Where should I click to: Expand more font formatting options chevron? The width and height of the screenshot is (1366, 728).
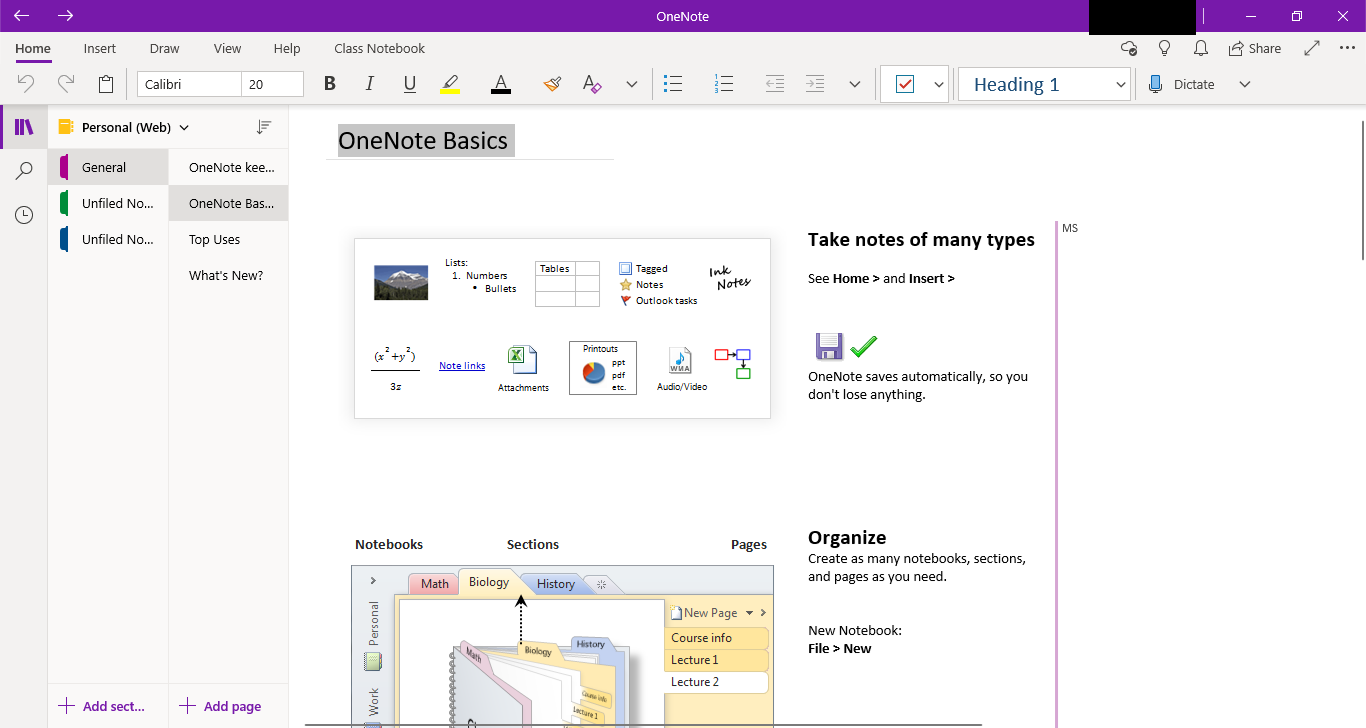pyautogui.click(x=632, y=84)
